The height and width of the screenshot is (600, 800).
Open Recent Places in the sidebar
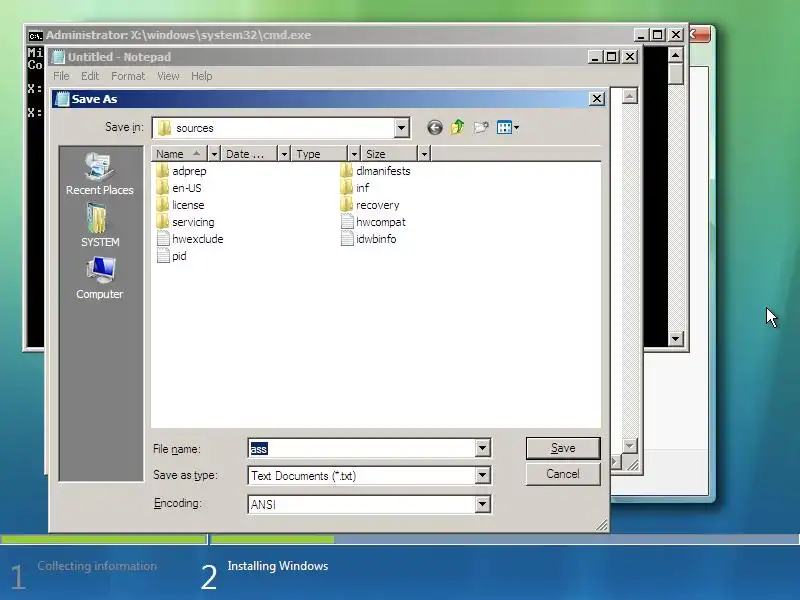(99, 174)
